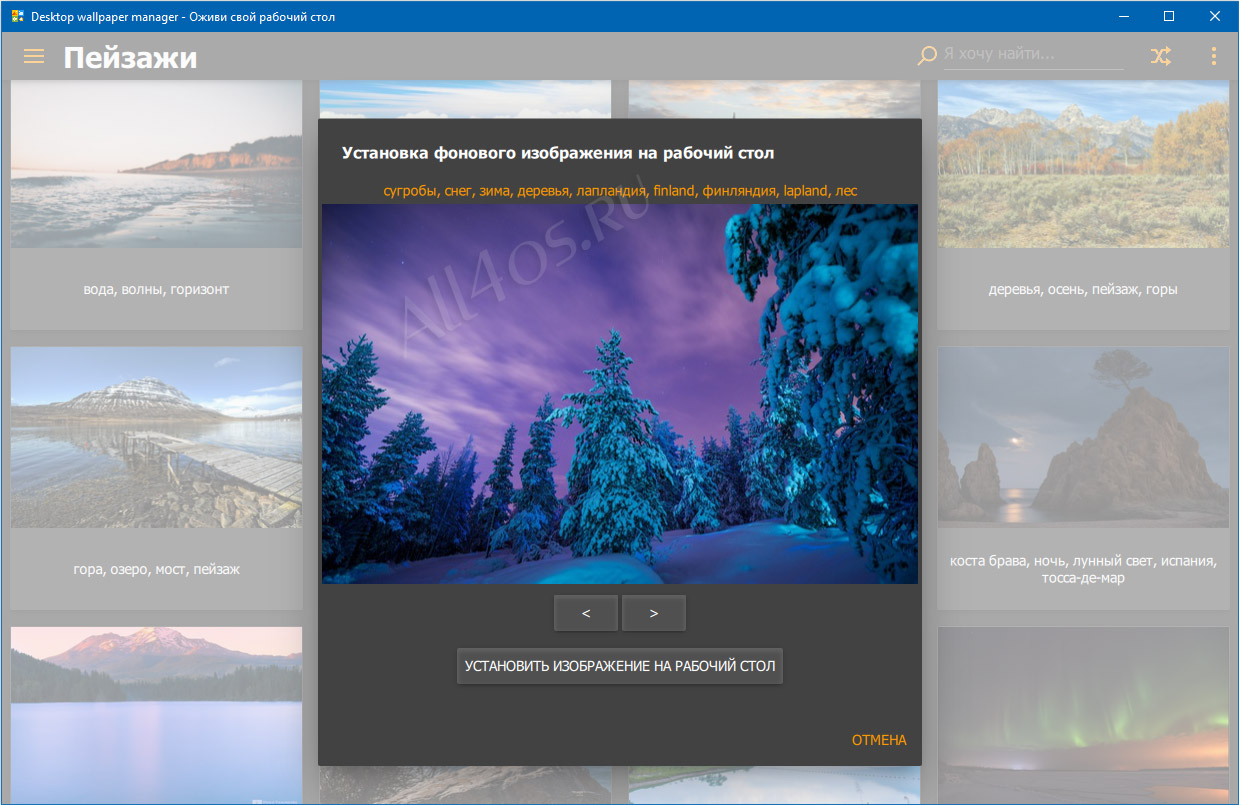Click the orange 'ОТМЕНА' cancel link
The height and width of the screenshot is (805, 1239).
[x=879, y=740]
